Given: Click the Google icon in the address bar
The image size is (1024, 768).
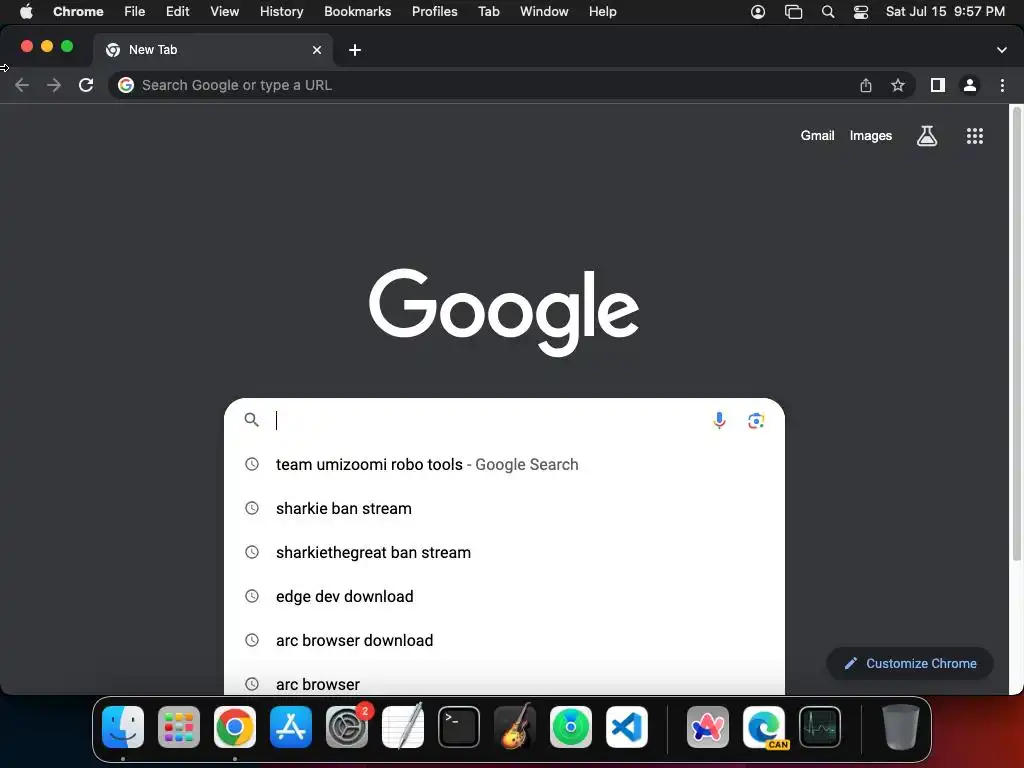Looking at the screenshot, I should (126, 85).
